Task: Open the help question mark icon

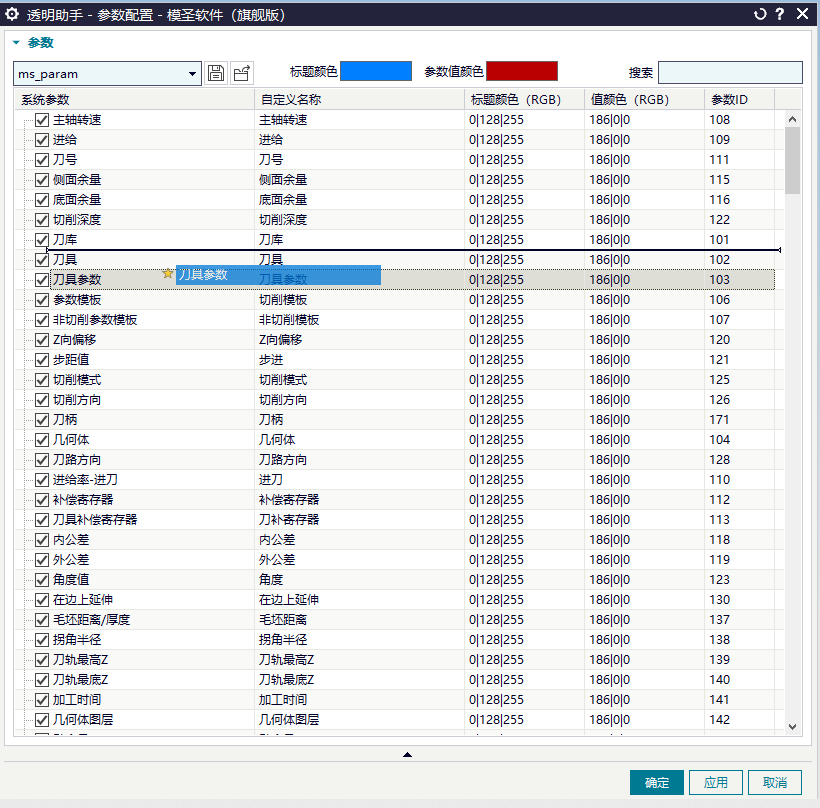Action: pos(780,14)
